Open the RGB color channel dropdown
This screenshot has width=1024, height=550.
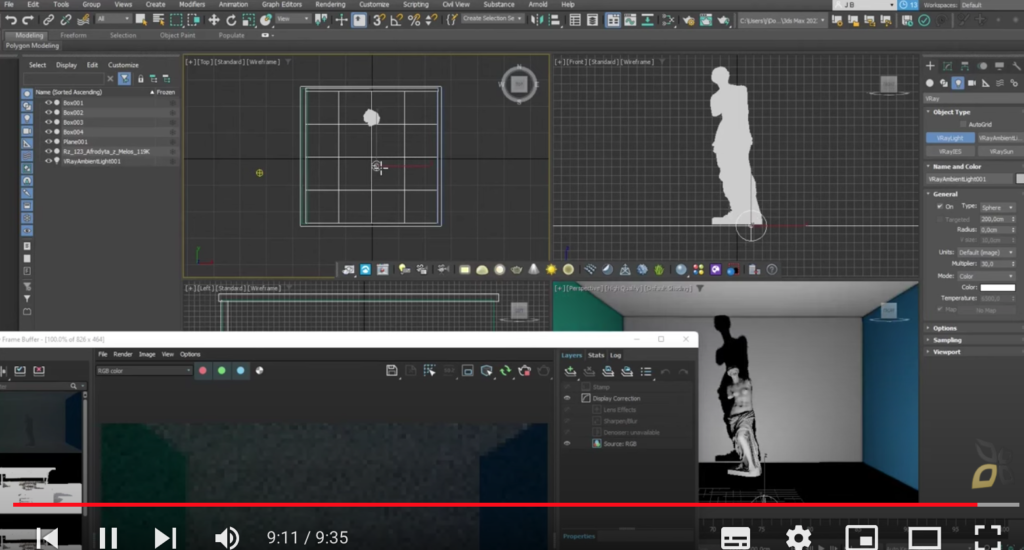(144, 370)
